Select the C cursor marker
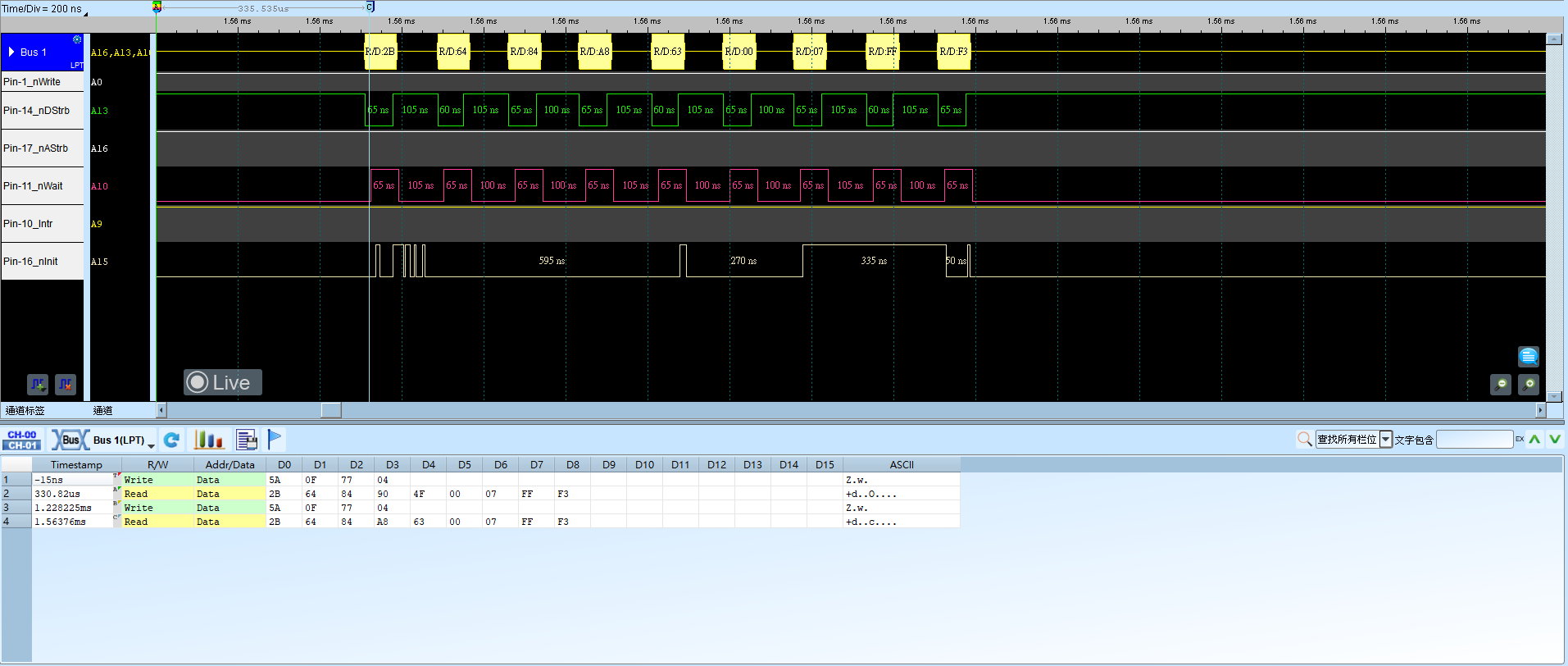This screenshot has width=1568, height=666. pos(370,7)
